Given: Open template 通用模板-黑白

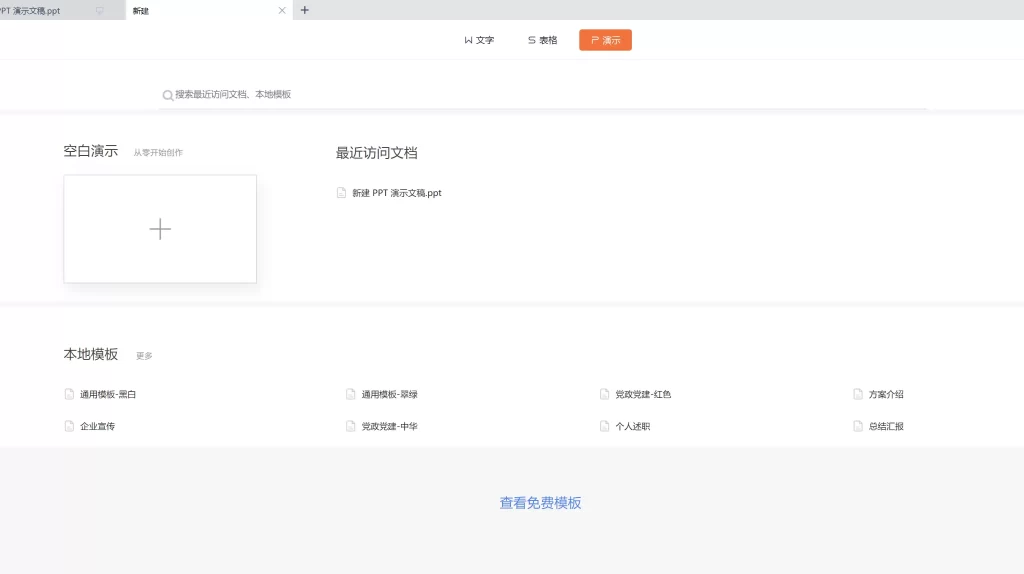Looking at the screenshot, I should click(x=108, y=394).
